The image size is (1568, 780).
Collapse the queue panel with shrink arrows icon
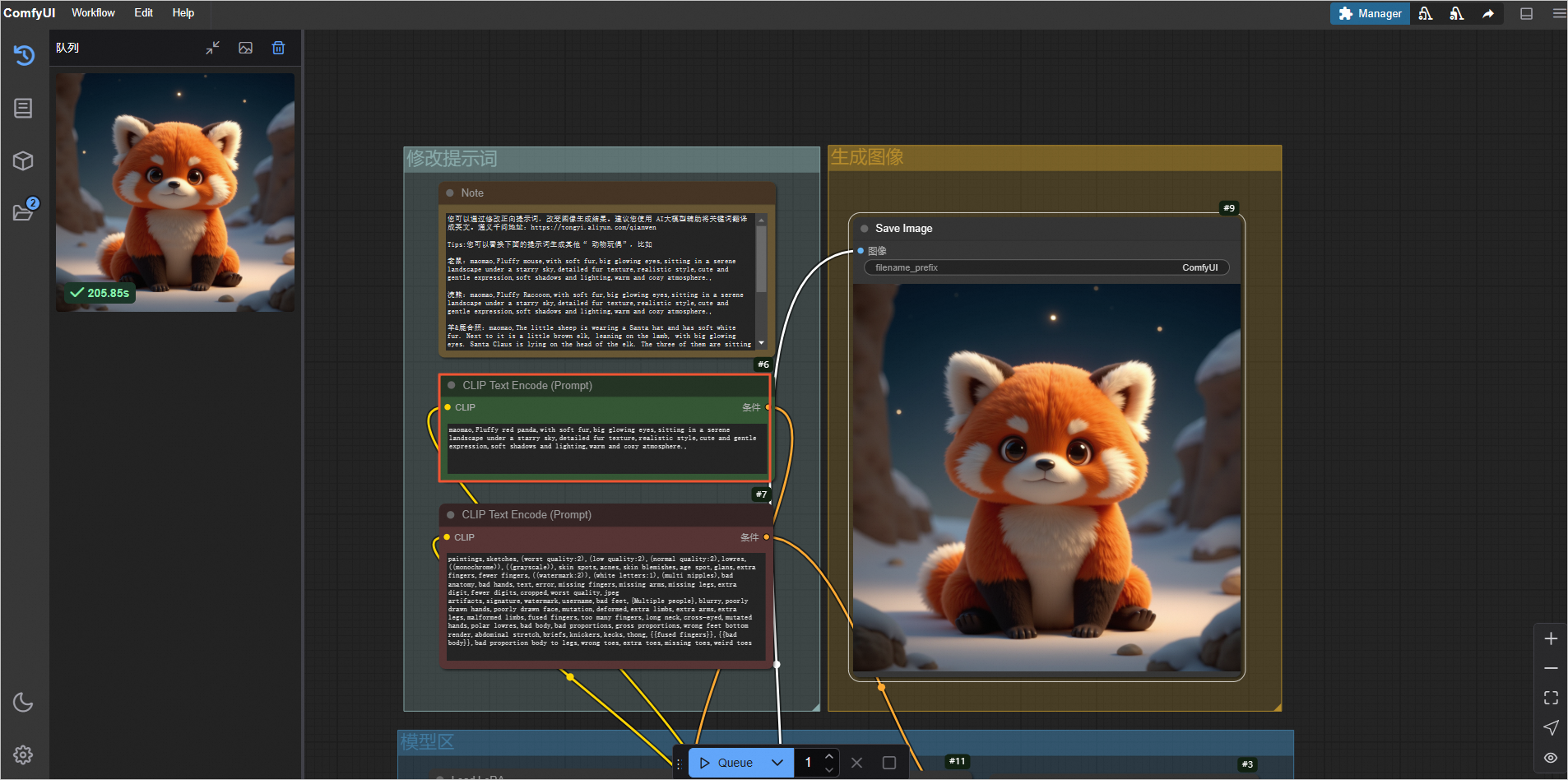[212, 48]
